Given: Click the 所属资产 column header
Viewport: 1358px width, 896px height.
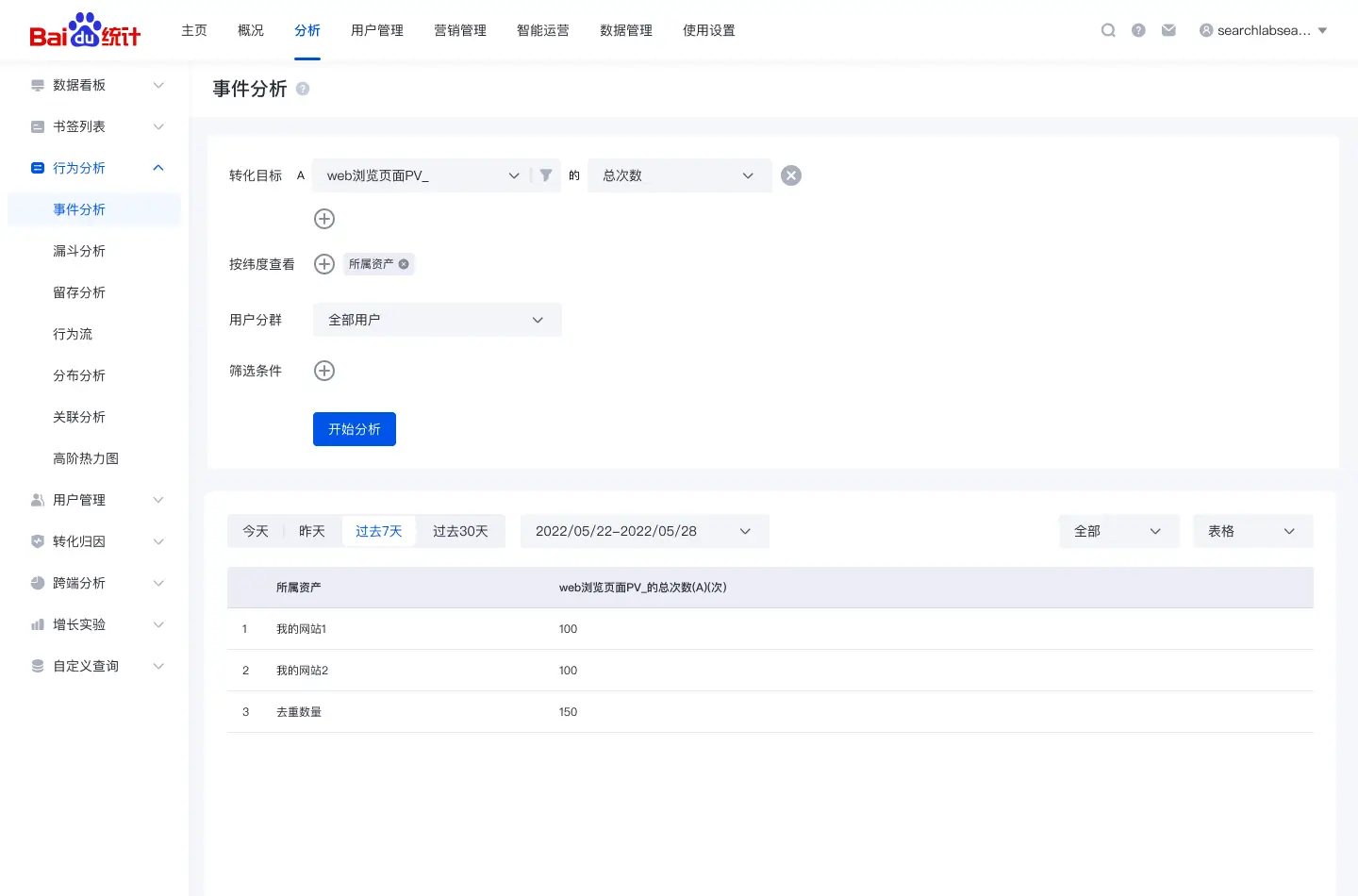Looking at the screenshot, I should 299,588.
